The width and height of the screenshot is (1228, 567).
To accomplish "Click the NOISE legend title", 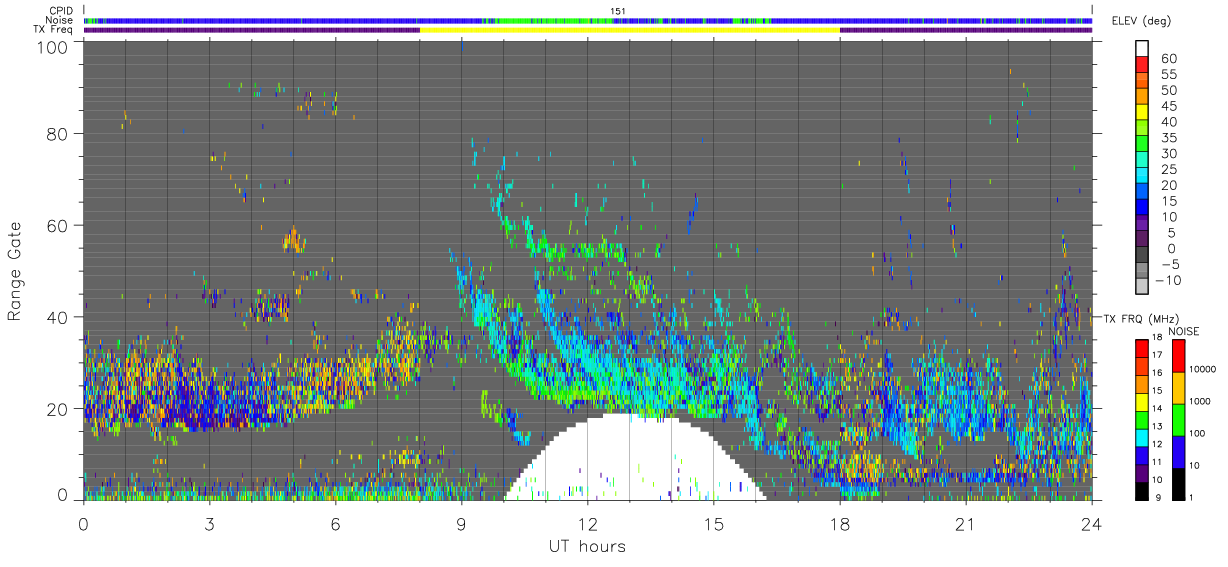I will [x=1183, y=330].
